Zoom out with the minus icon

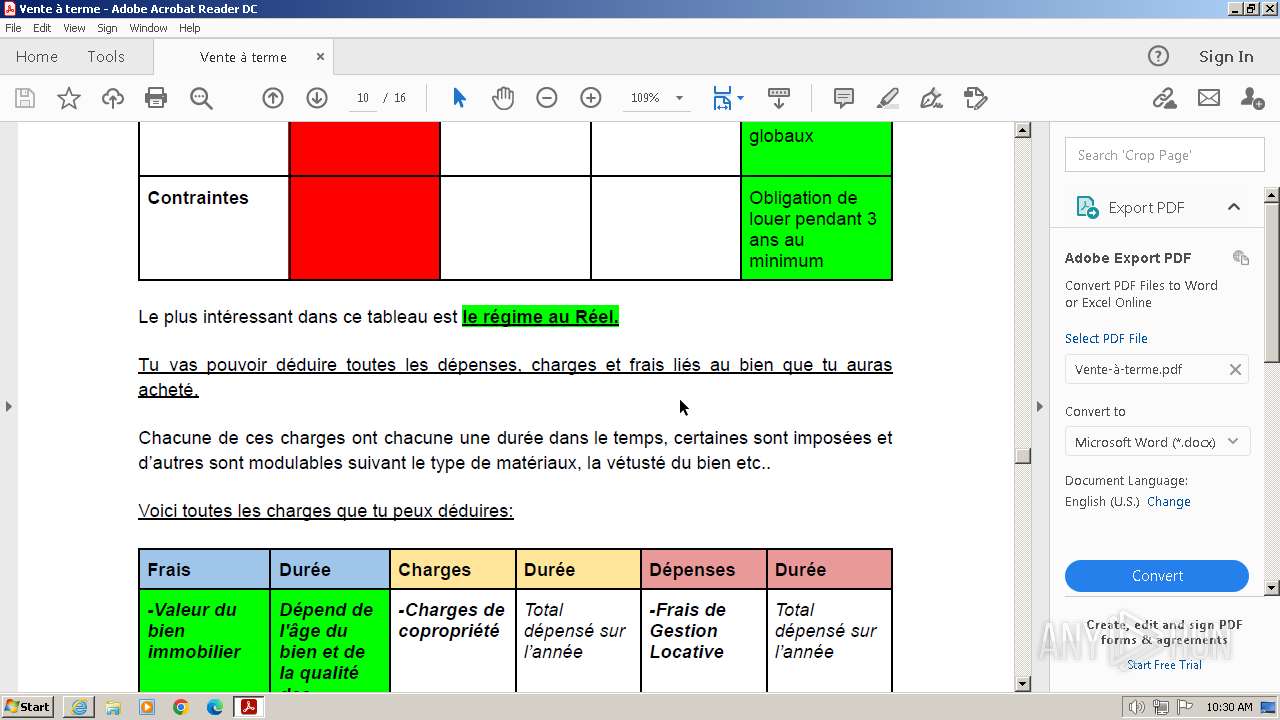546,98
